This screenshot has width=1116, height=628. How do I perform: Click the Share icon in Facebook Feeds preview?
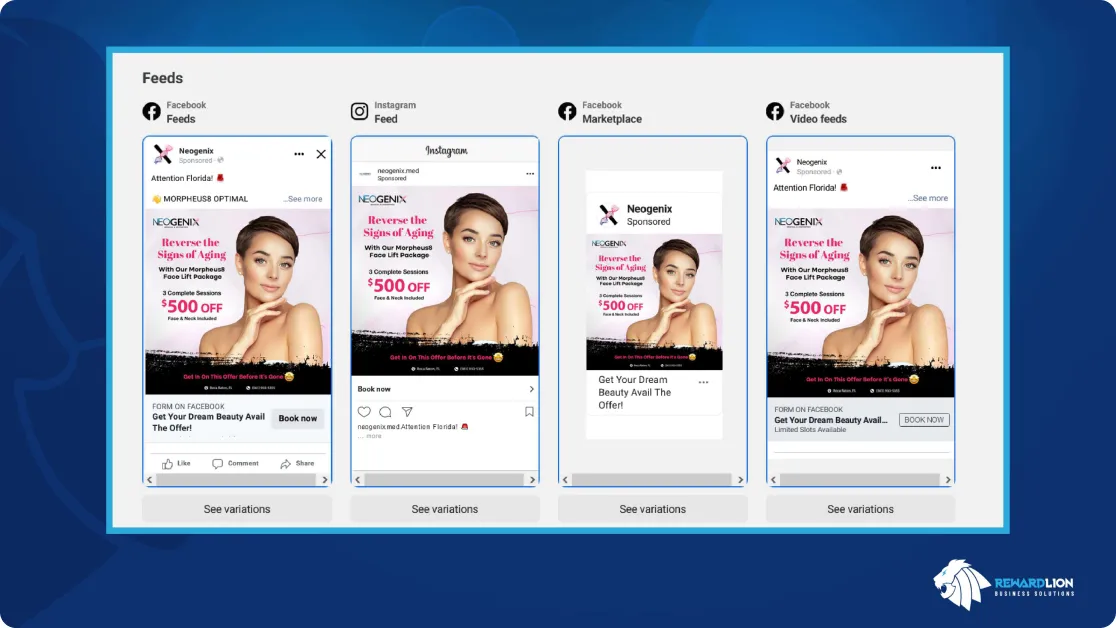(x=286, y=464)
